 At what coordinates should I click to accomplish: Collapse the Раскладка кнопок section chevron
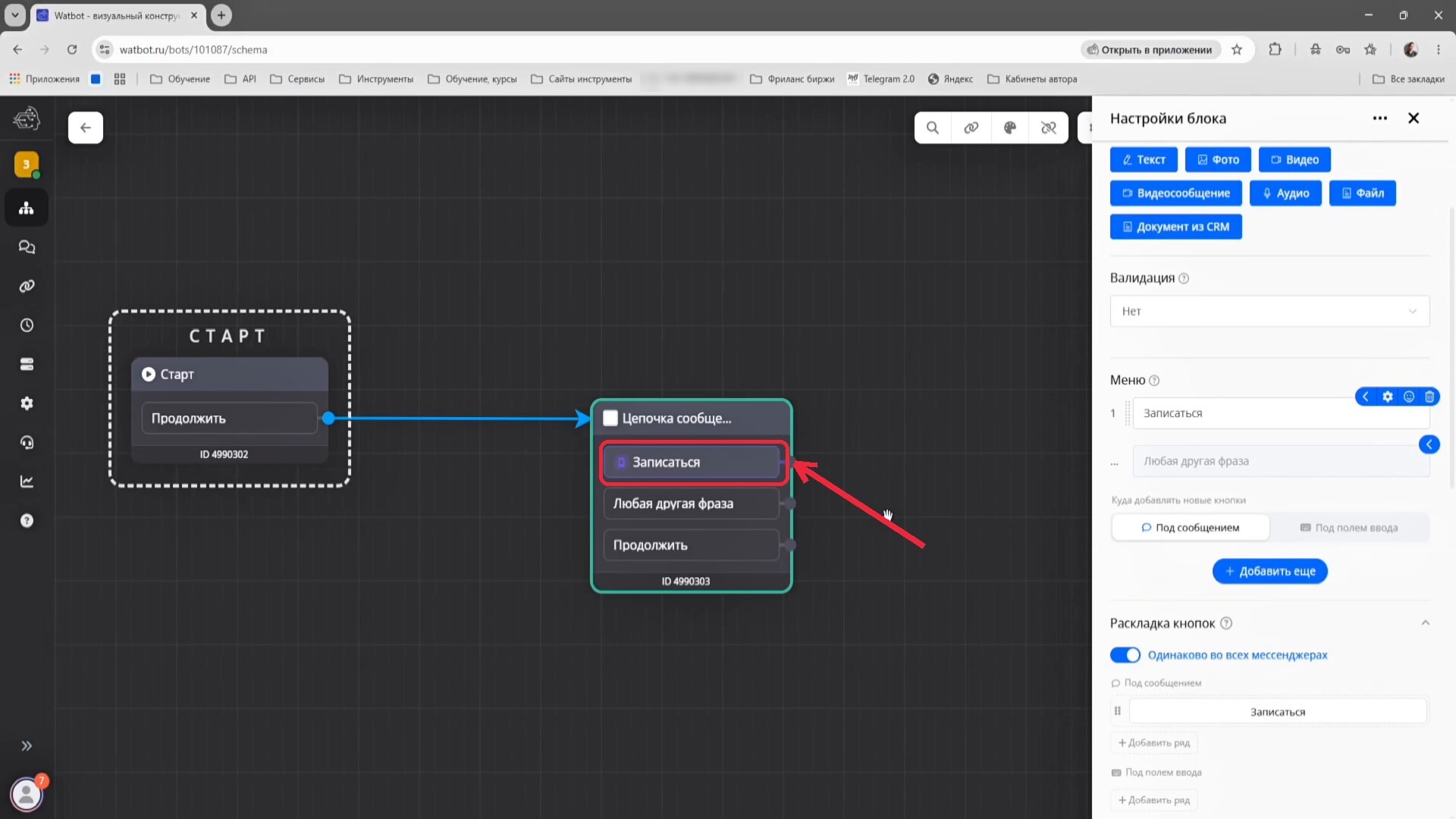click(x=1425, y=623)
